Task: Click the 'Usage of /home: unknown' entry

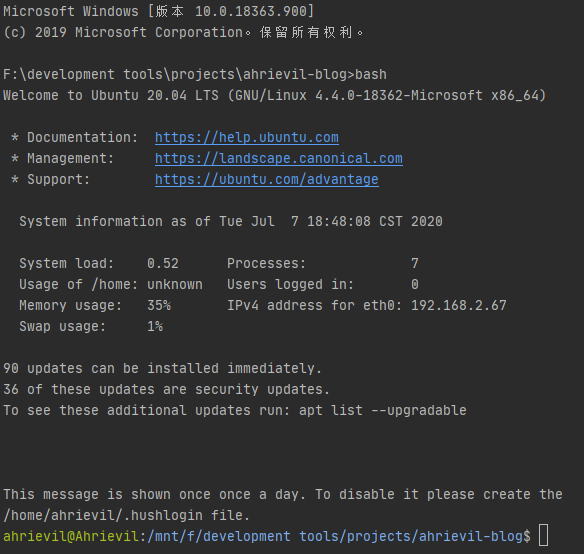Action: click(x=111, y=284)
